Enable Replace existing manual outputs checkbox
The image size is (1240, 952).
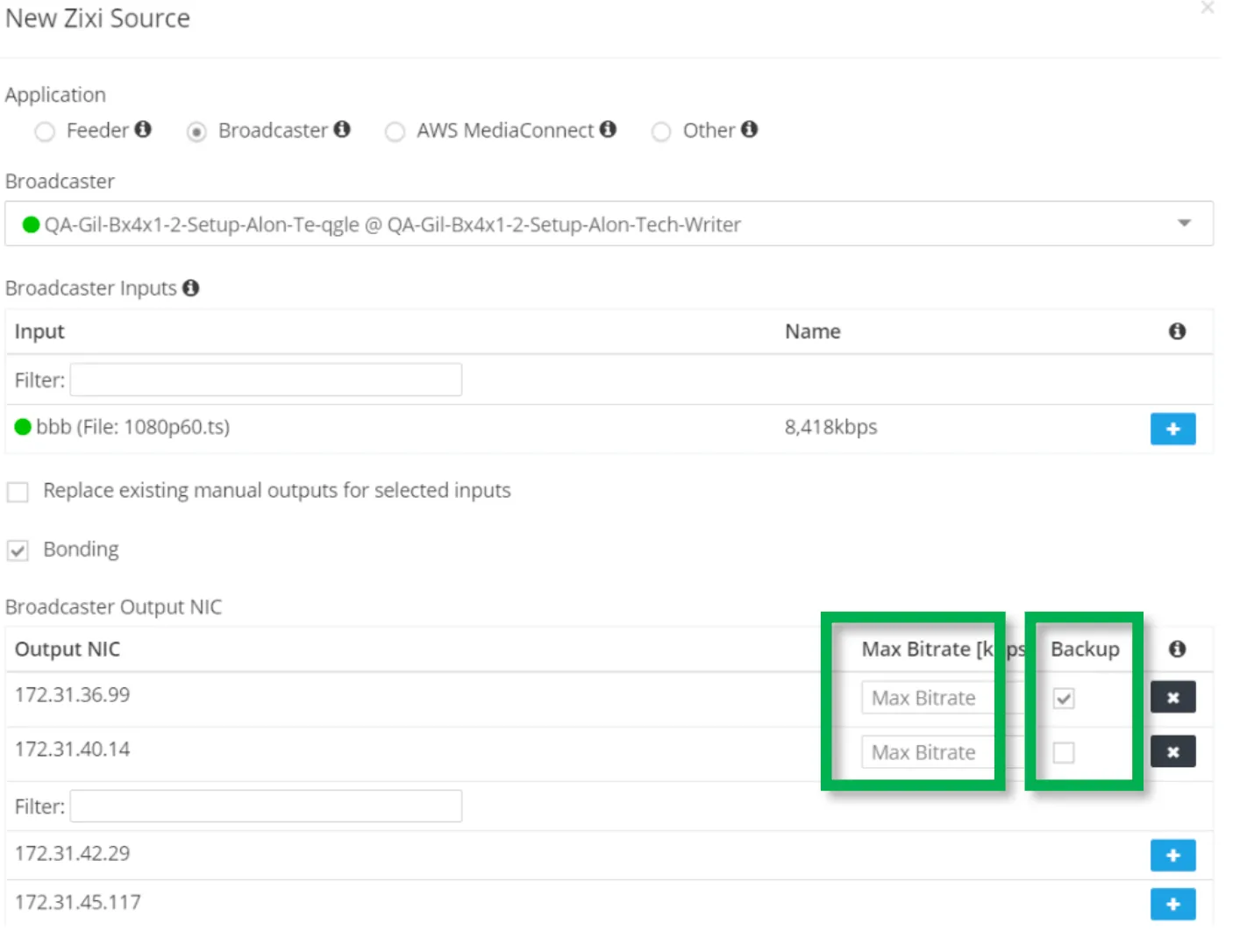coord(18,492)
